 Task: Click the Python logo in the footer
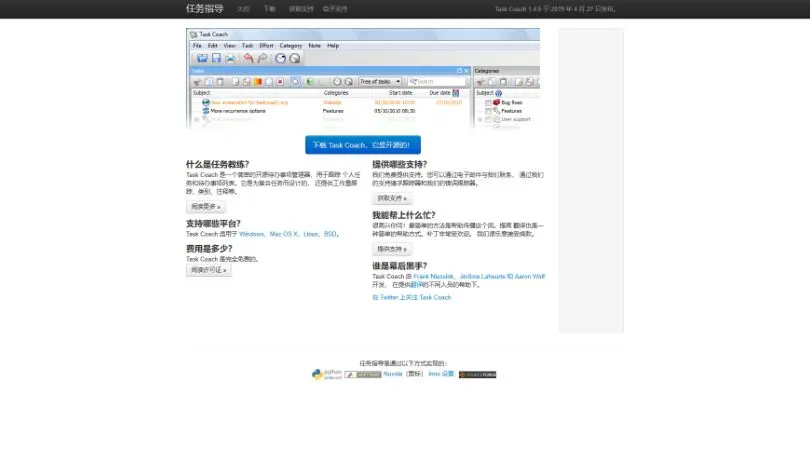point(326,374)
